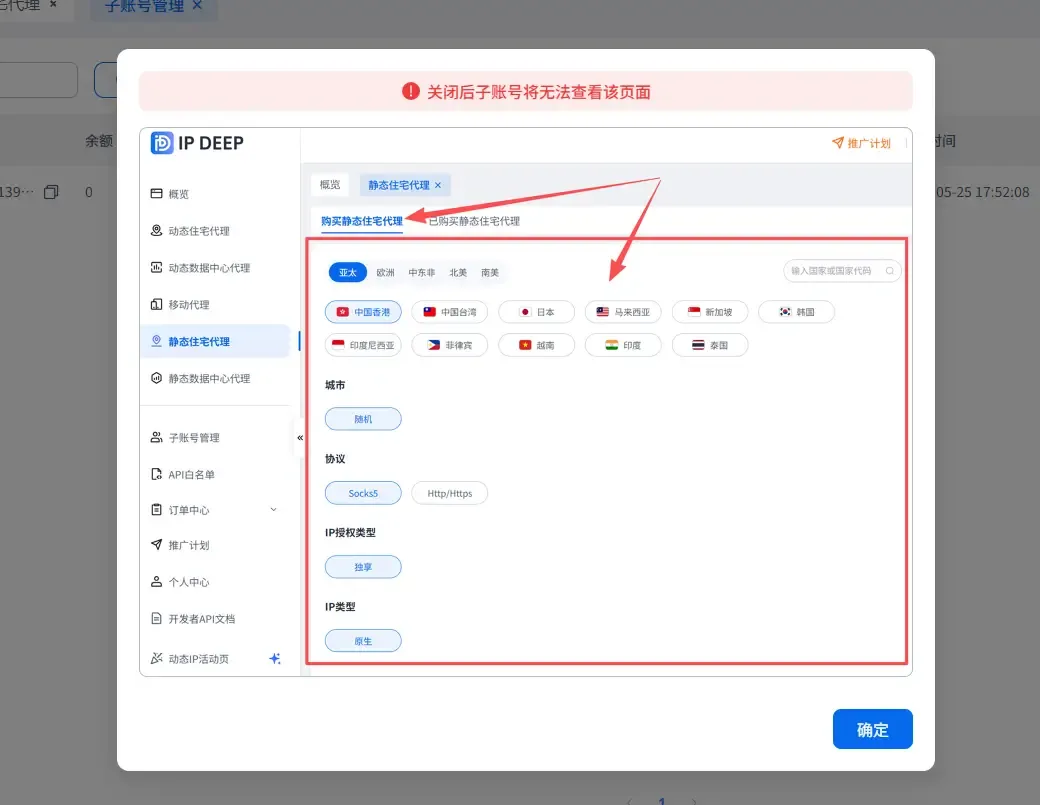Switch to 已购买静态住宅代理 sub-tab
The width and height of the screenshot is (1040, 805).
(474, 221)
